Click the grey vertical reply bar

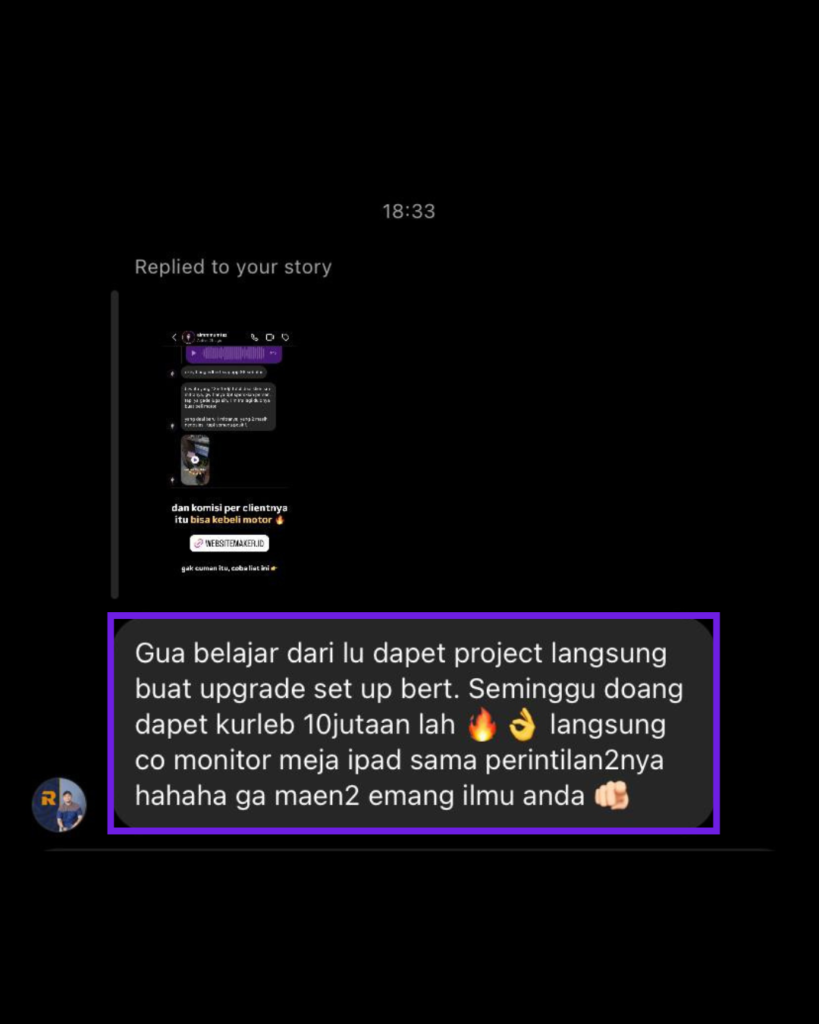click(115, 445)
